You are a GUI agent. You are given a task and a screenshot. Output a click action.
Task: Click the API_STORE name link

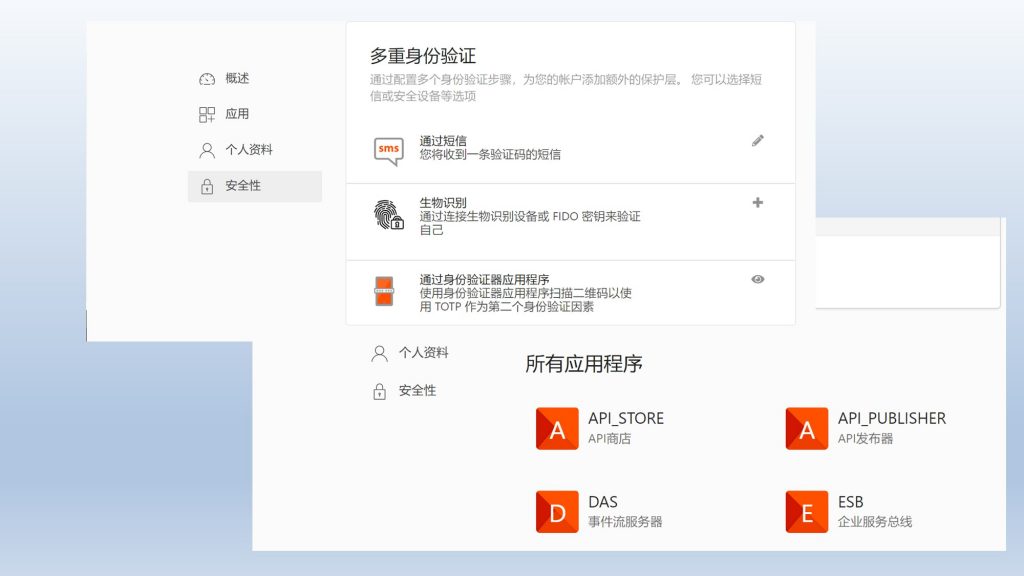(x=625, y=419)
